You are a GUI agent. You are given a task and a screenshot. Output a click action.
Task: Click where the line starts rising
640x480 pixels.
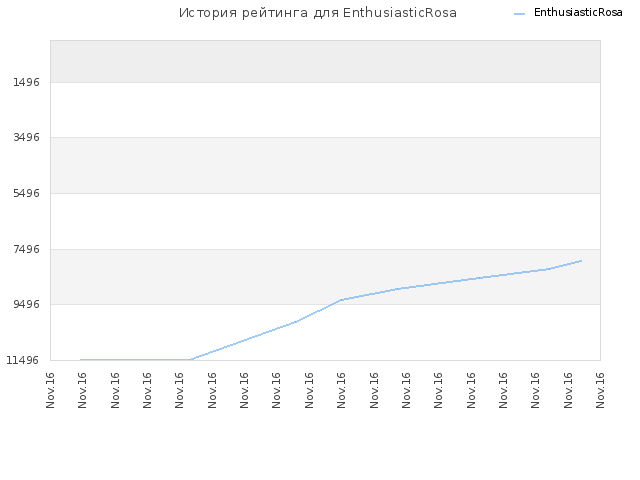coord(191,360)
